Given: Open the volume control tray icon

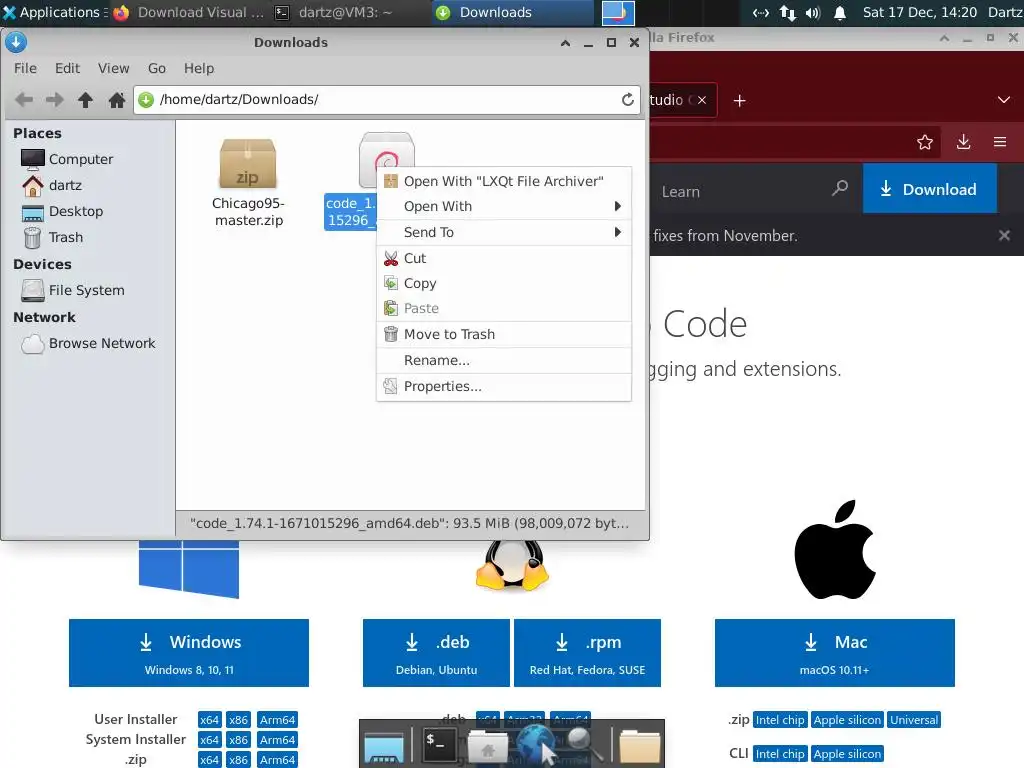Looking at the screenshot, I should pos(813,12).
